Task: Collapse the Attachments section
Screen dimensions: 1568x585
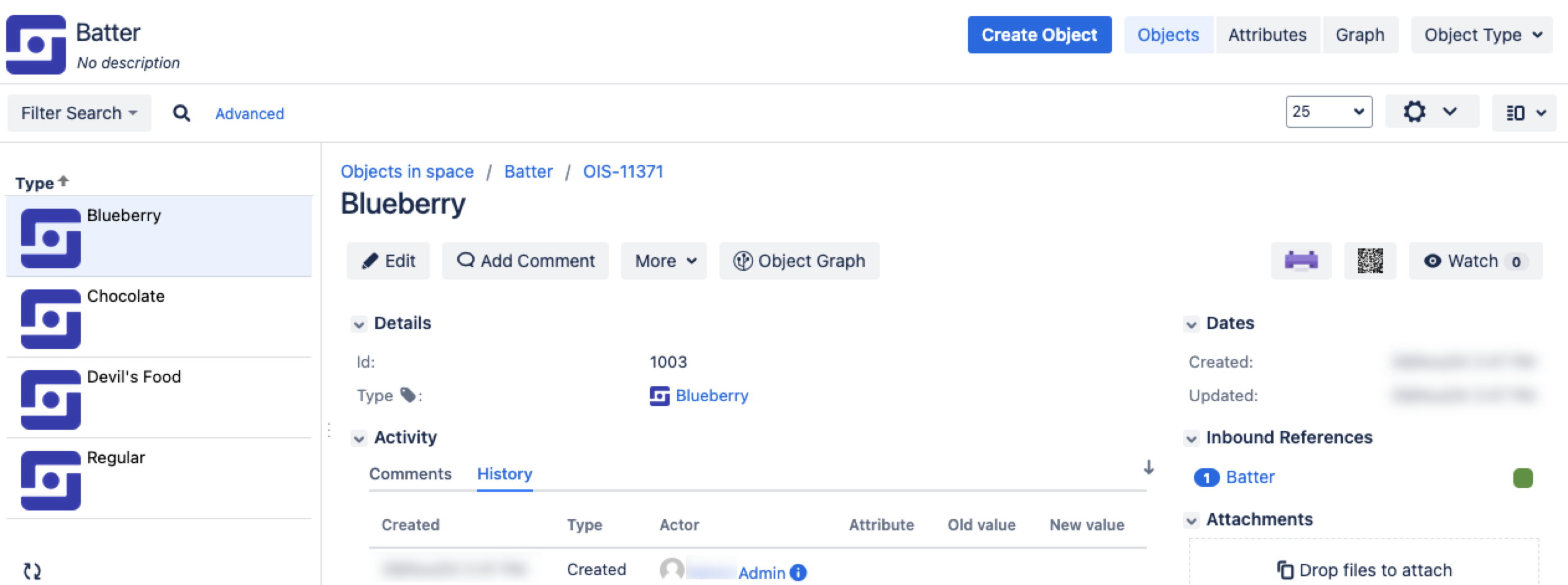Action: (x=1191, y=520)
